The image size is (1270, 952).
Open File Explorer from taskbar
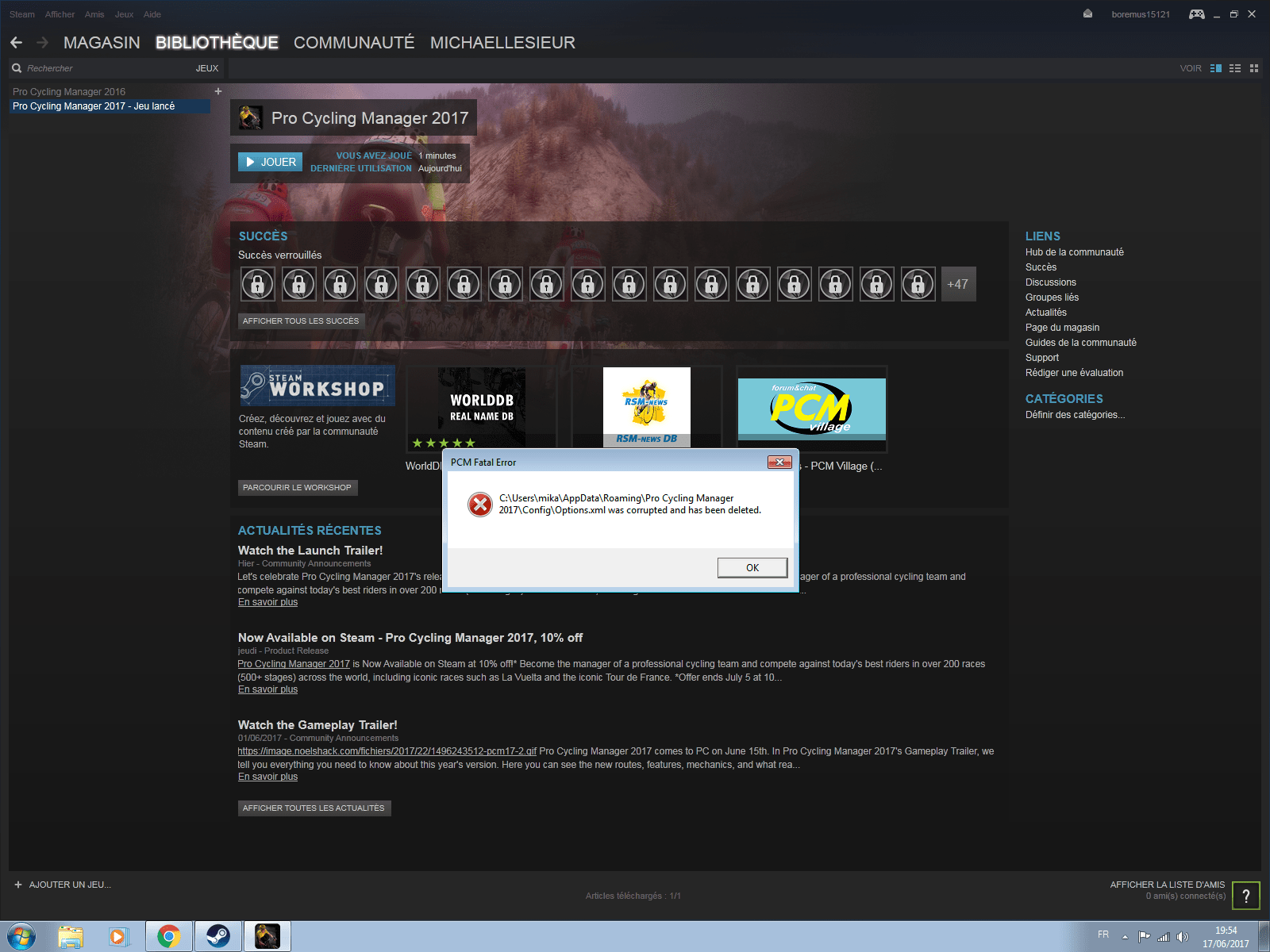[x=71, y=937]
